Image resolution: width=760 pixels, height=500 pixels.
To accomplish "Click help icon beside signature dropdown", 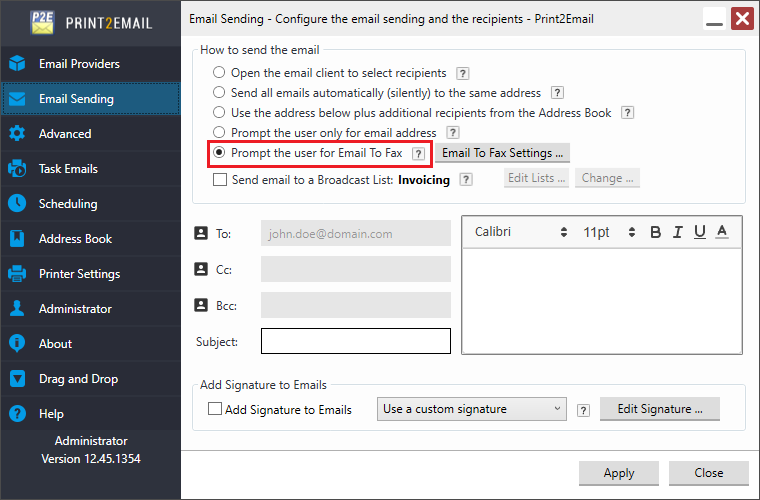I will (x=583, y=409).
